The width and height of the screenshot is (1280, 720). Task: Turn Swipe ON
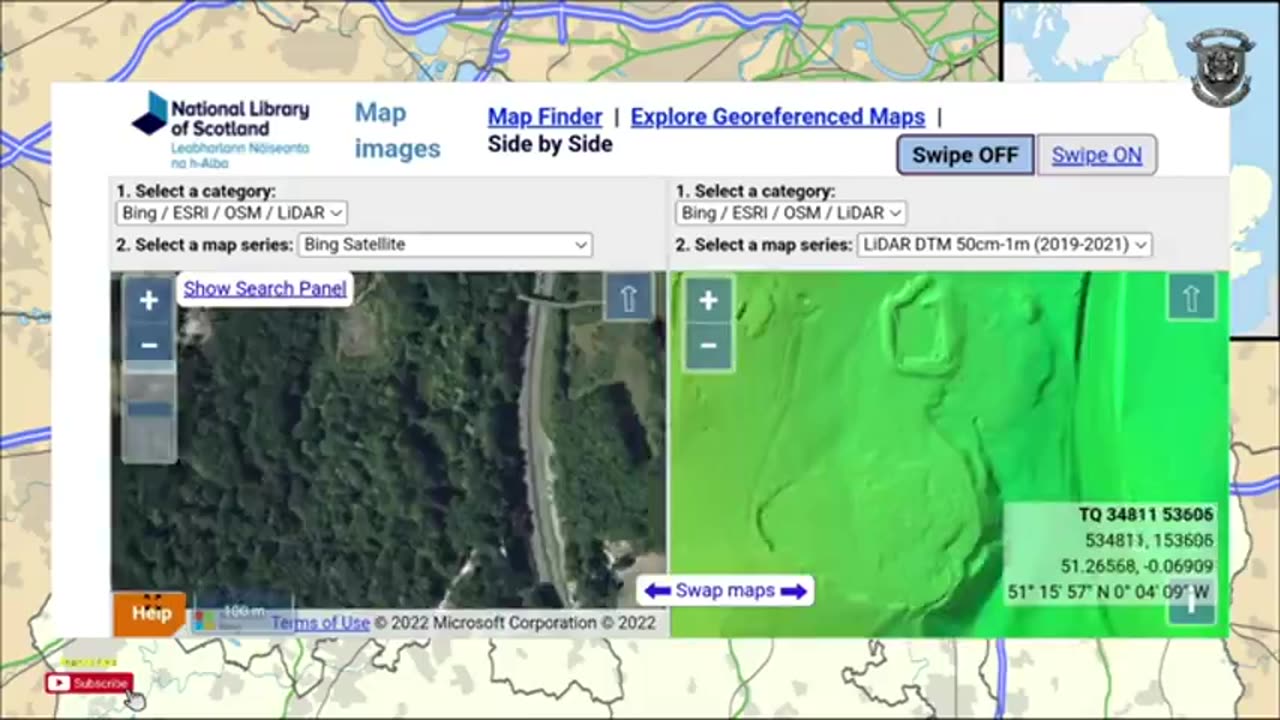point(1096,155)
